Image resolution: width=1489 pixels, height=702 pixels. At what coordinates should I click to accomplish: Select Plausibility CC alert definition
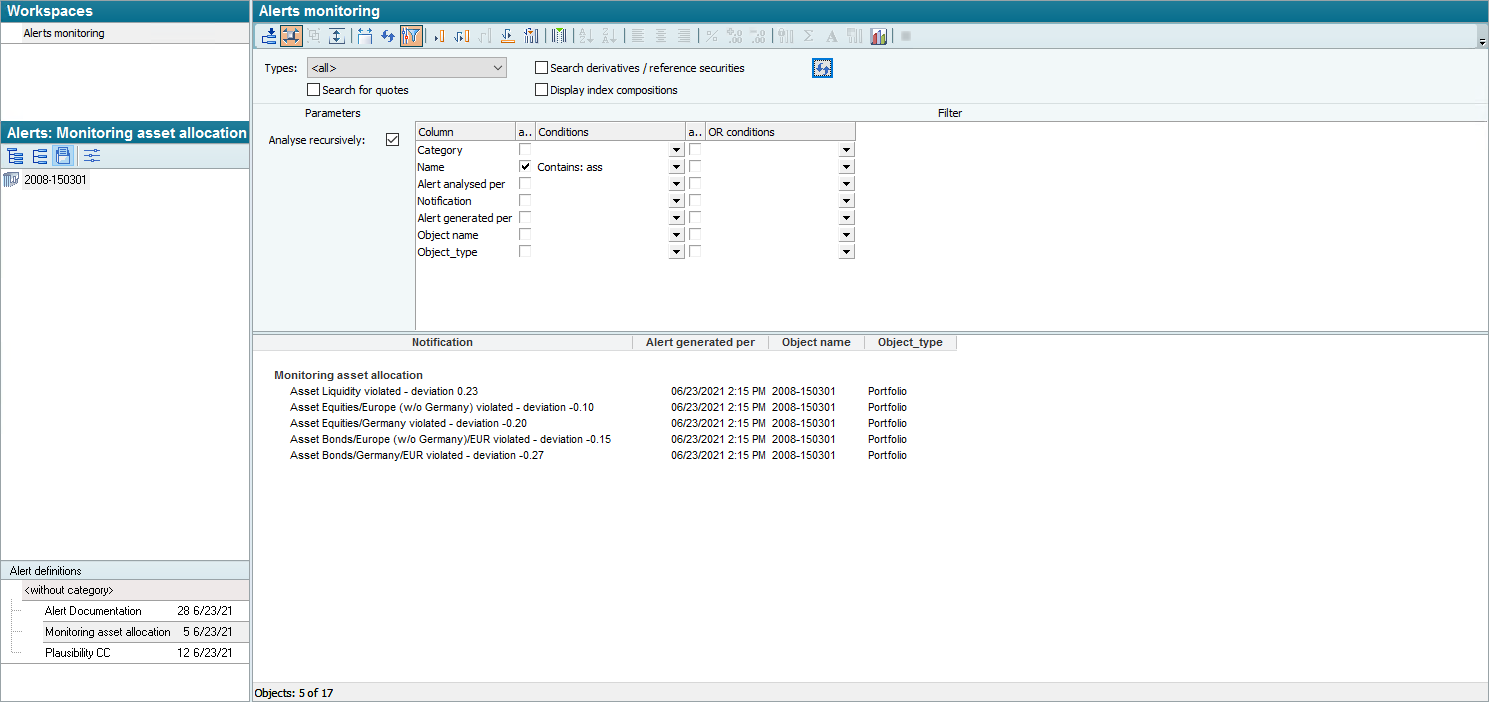click(x=78, y=653)
